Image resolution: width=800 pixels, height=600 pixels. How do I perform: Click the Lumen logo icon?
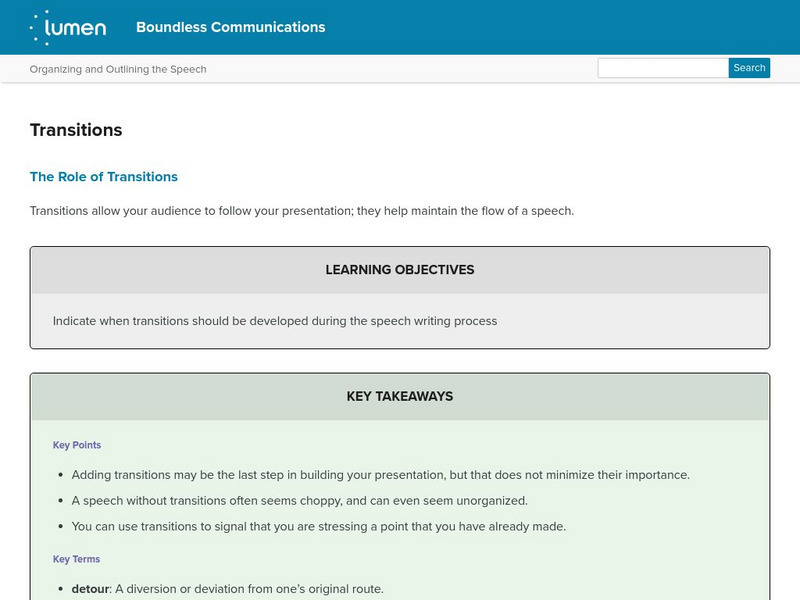(x=68, y=28)
